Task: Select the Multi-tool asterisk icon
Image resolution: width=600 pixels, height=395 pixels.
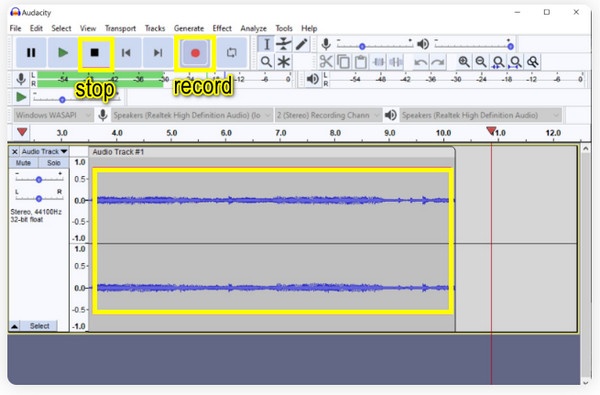Action: 284,62
